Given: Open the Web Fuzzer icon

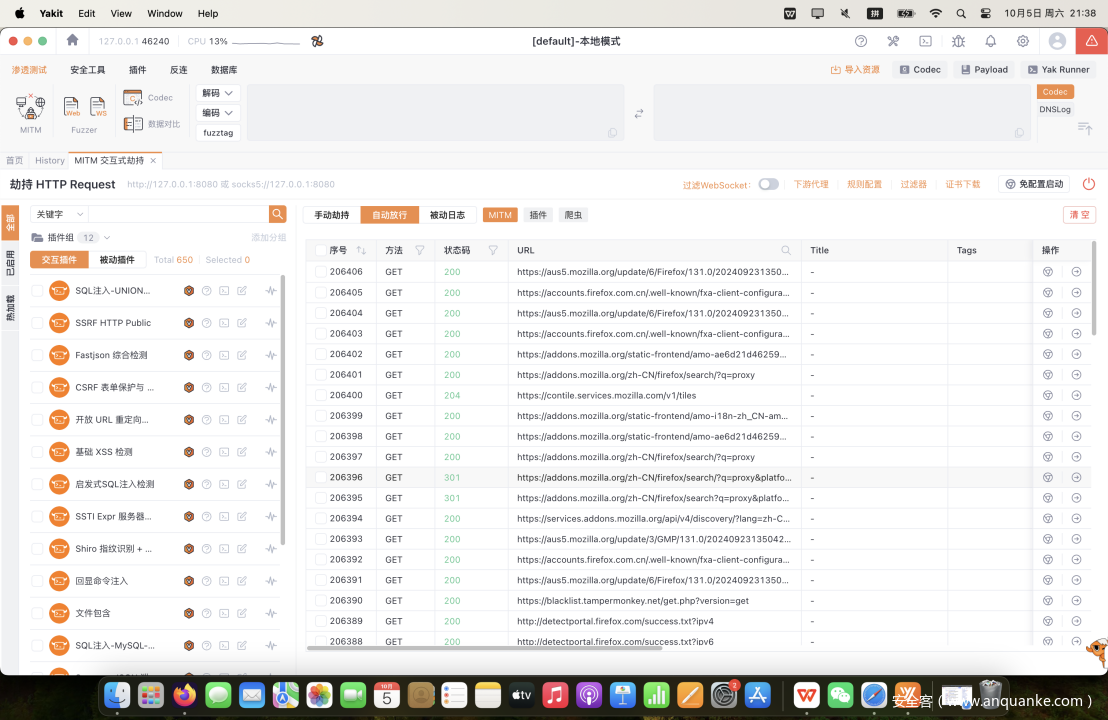Looking at the screenshot, I should 72,107.
